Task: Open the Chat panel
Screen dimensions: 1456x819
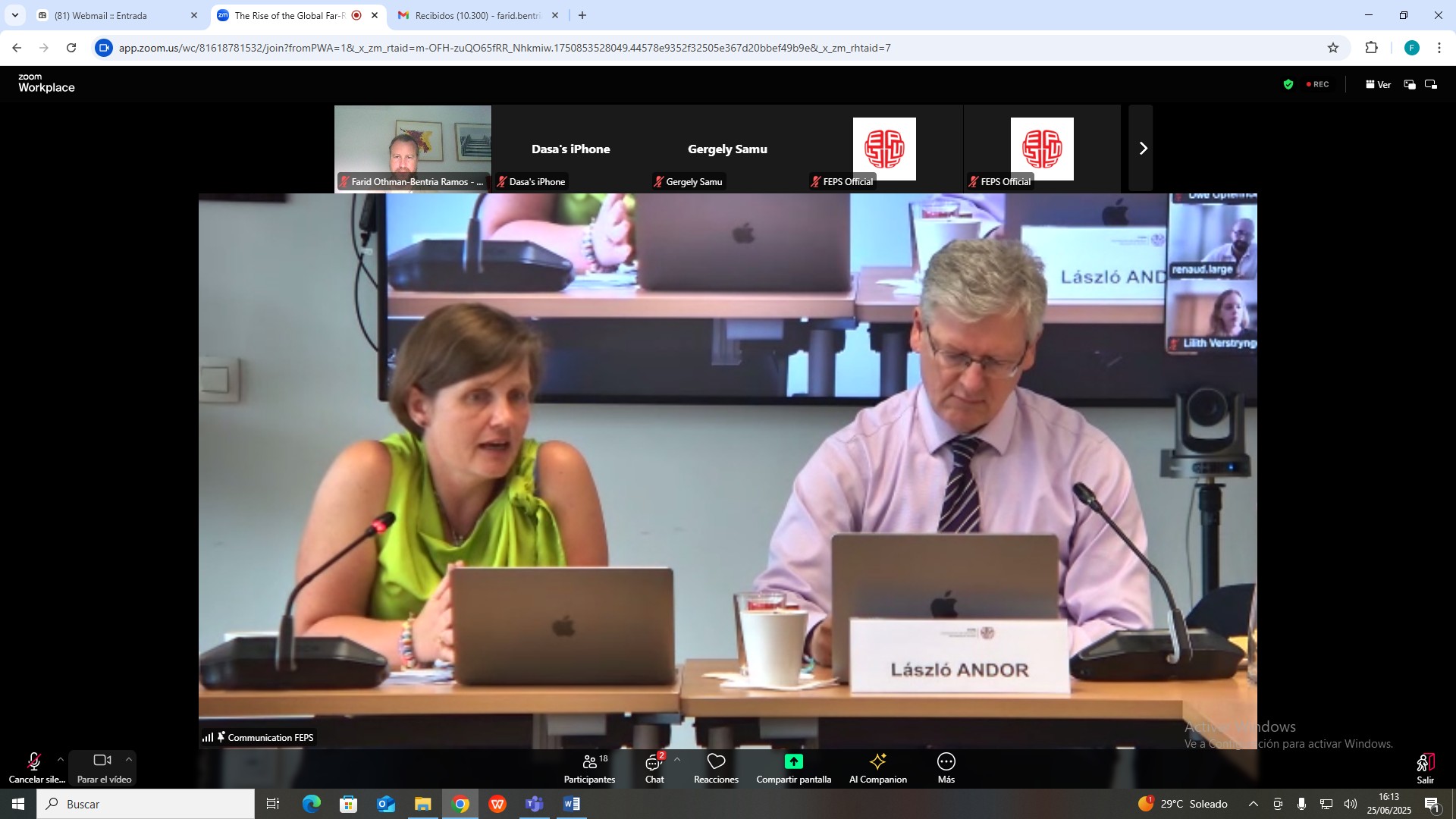Action: (654, 767)
